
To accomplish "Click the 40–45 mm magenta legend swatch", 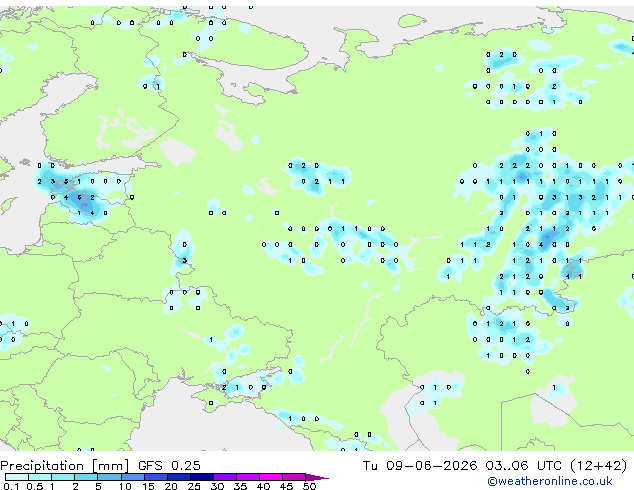I will [x=271, y=477].
